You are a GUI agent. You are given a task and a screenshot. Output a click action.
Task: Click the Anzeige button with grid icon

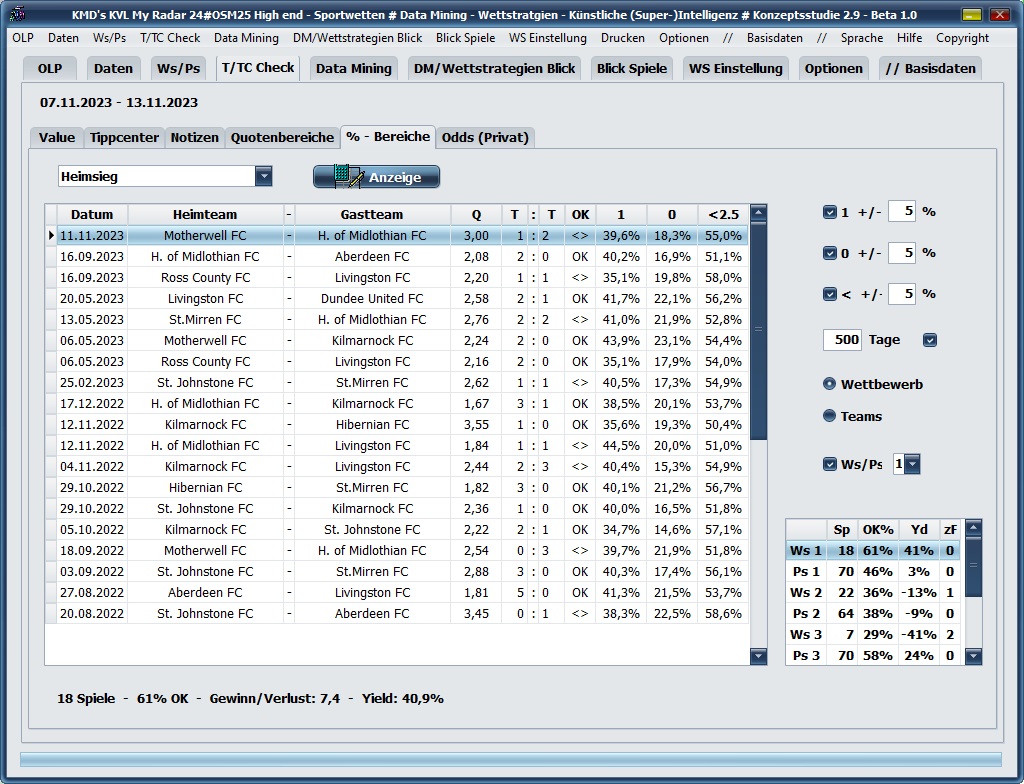(x=376, y=177)
